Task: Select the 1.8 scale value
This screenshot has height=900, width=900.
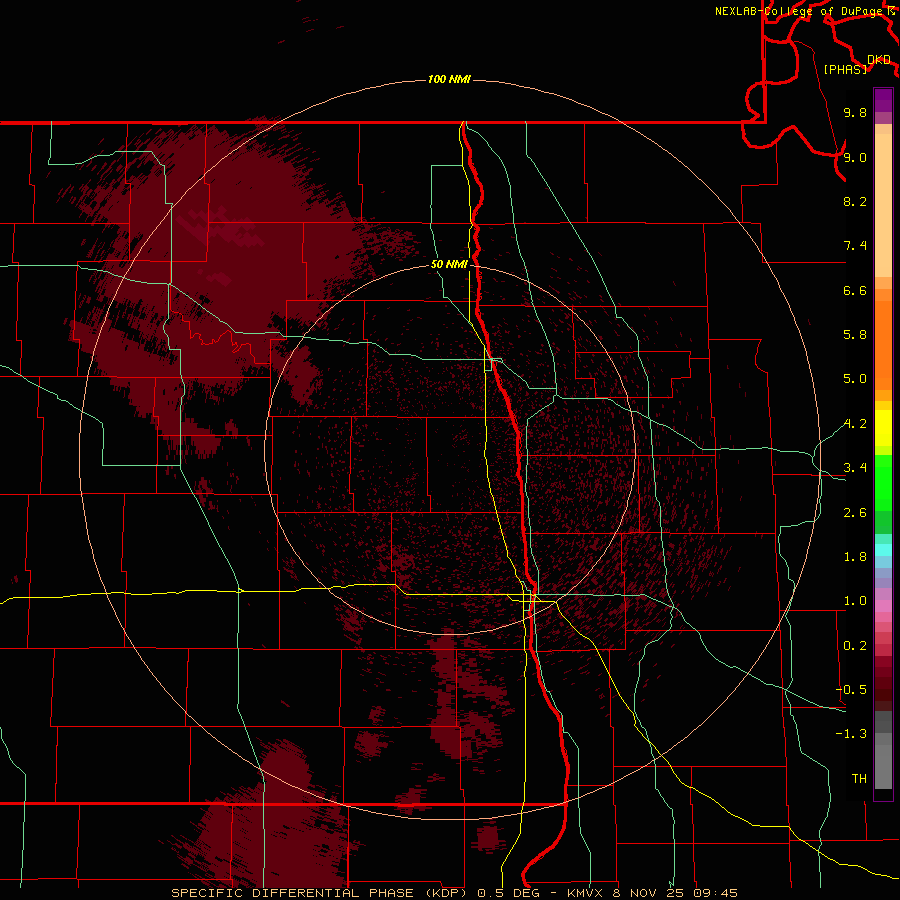Action: [855, 557]
